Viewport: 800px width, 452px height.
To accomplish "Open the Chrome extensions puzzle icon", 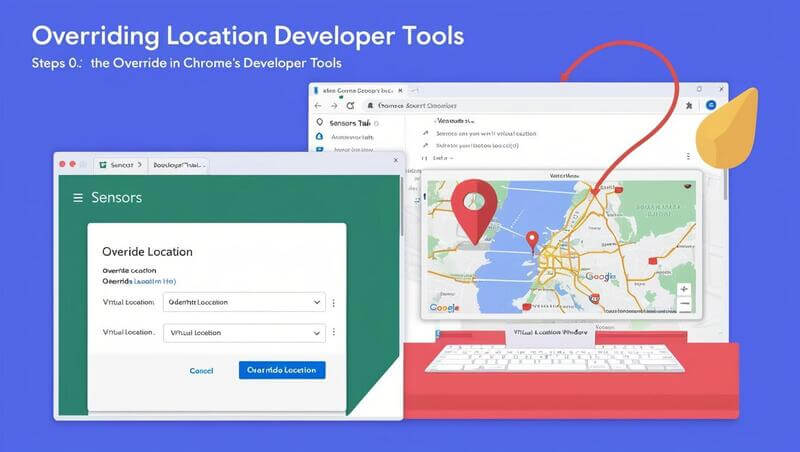I will tap(689, 106).
